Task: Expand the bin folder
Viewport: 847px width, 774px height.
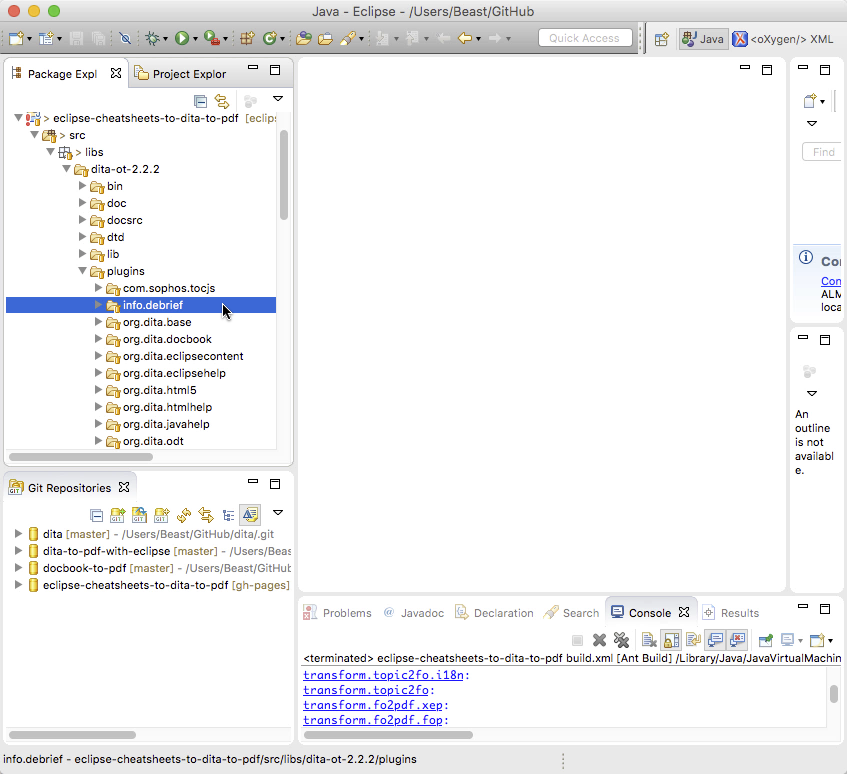Action: click(82, 186)
